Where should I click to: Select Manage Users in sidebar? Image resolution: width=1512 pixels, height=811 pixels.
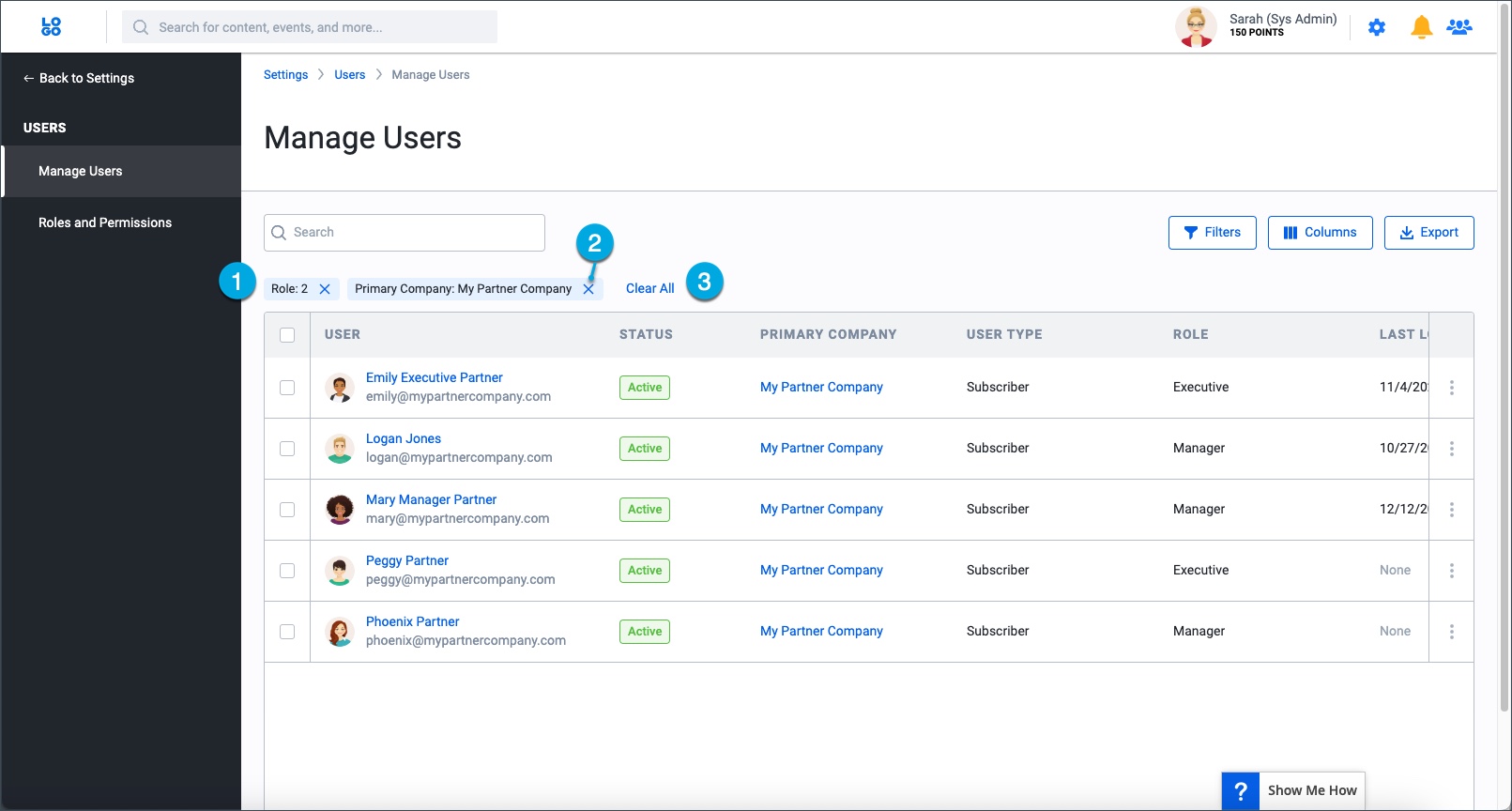[122, 171]
